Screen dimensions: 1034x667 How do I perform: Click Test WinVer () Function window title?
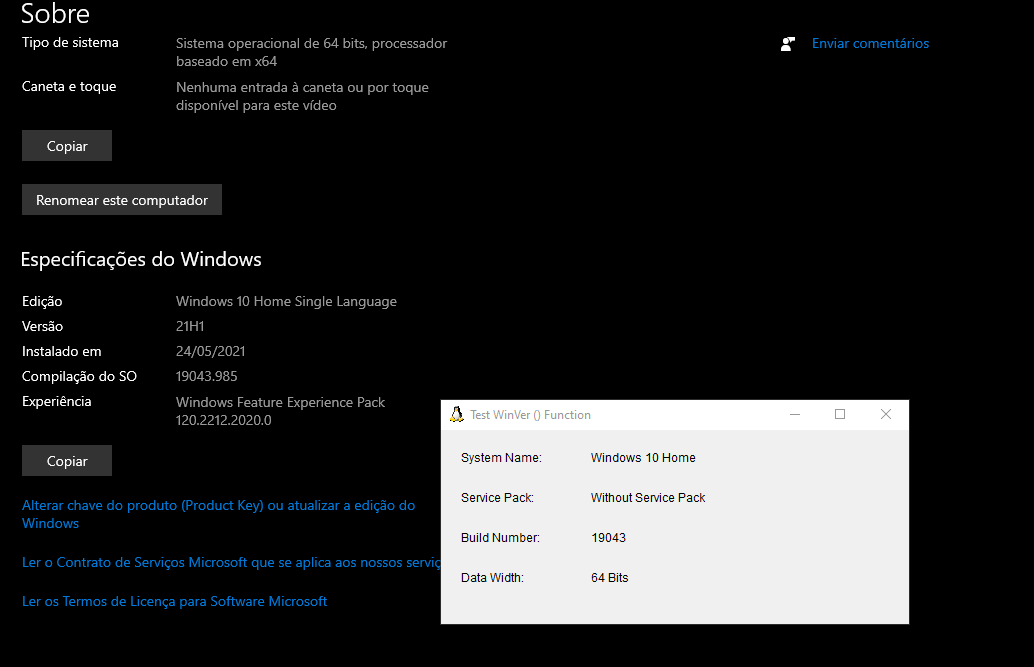pos(530,415)
